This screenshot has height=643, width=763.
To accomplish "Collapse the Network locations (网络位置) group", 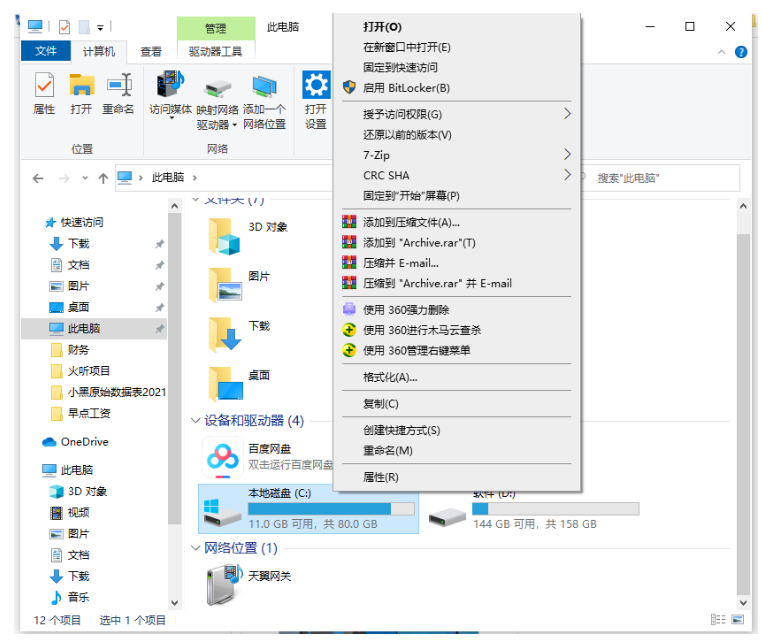I will point(196,548).
